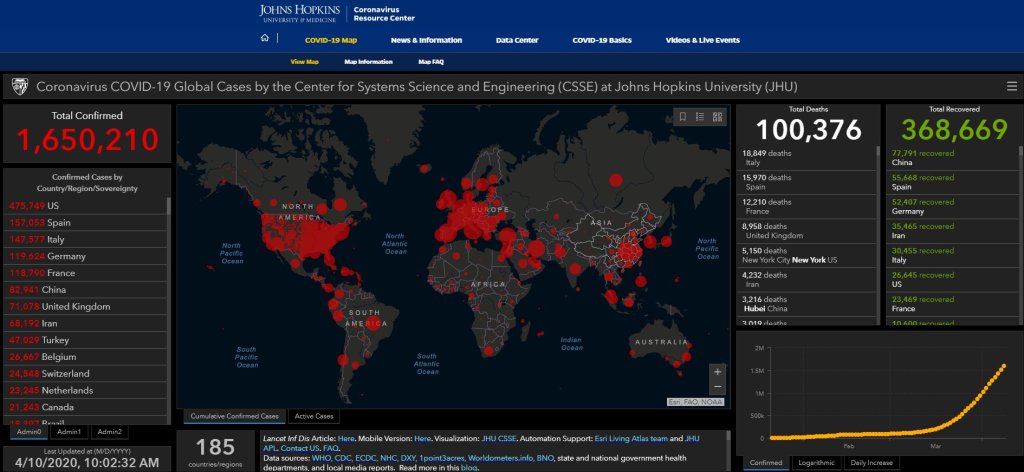Image resolution: width=1024 pixels, height=472 pixels.
Task: Show the Daily Increase chart
Action: 872,463
